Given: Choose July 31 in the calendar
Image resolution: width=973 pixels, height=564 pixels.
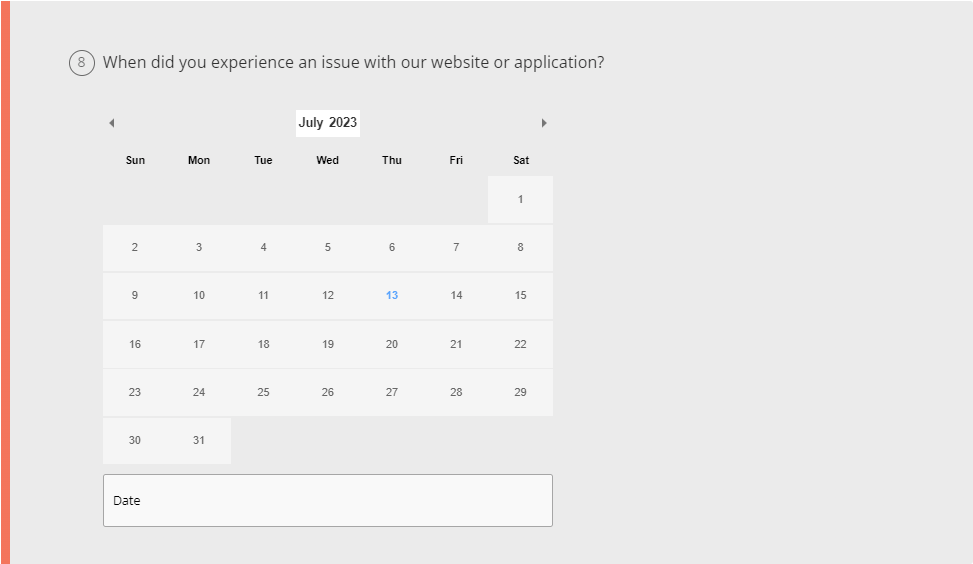Looking at the screenshot, I should pyautogui.click(x=199, y=441).
